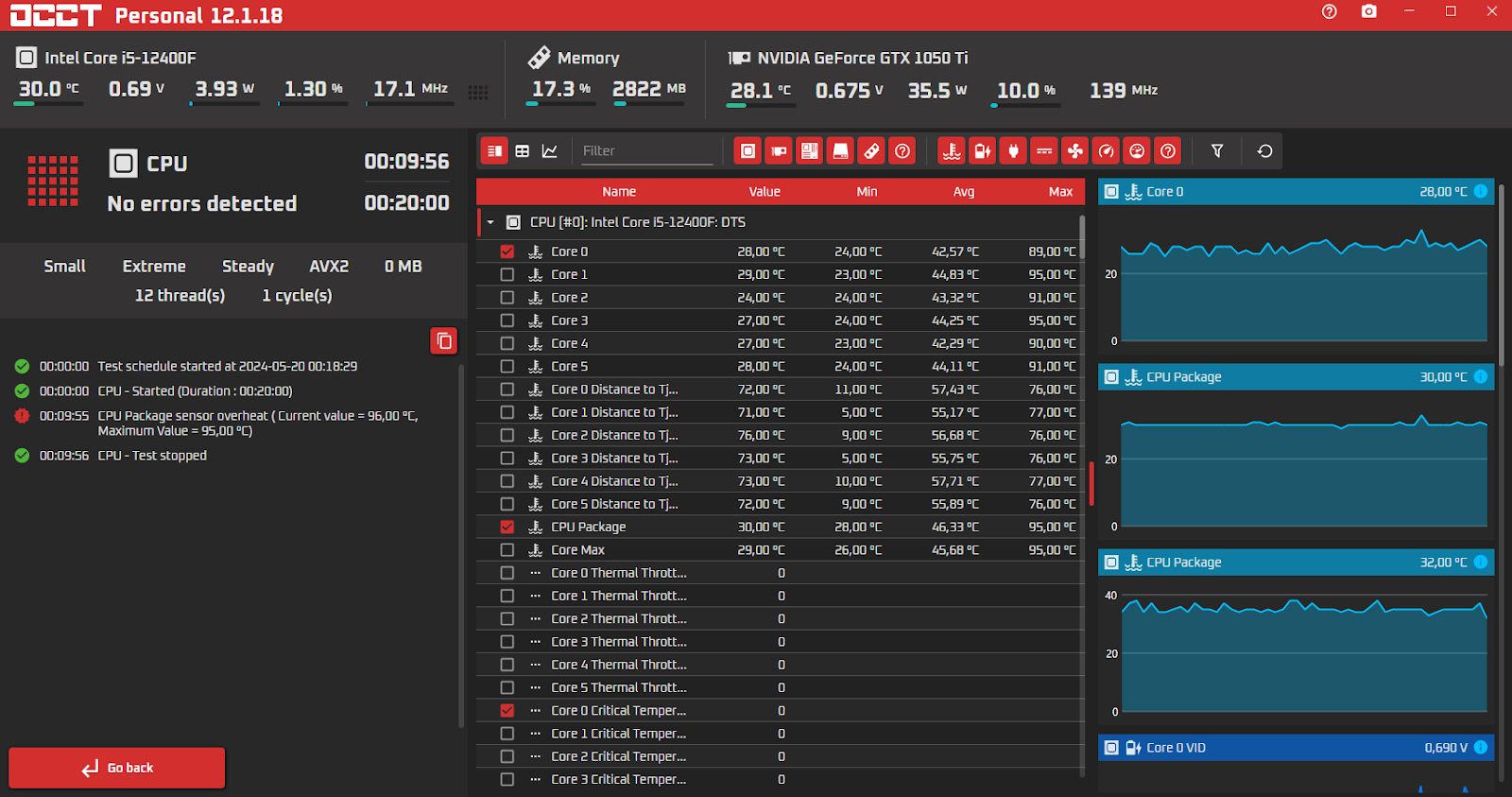Open info for 30,00 °C CPU Package graph
The width and height of the screenshot is (1512, 797).
point(1481,376)
